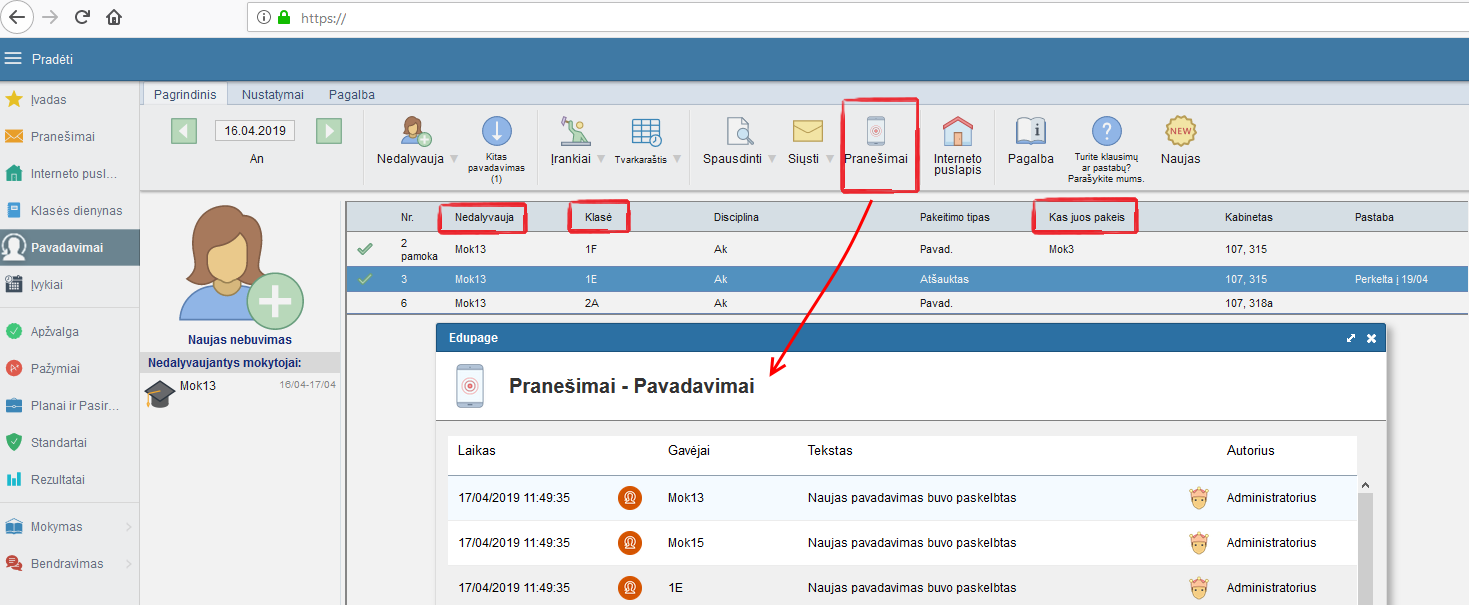
Task: Go to previous day with green arrow
Action: [184, 131]
